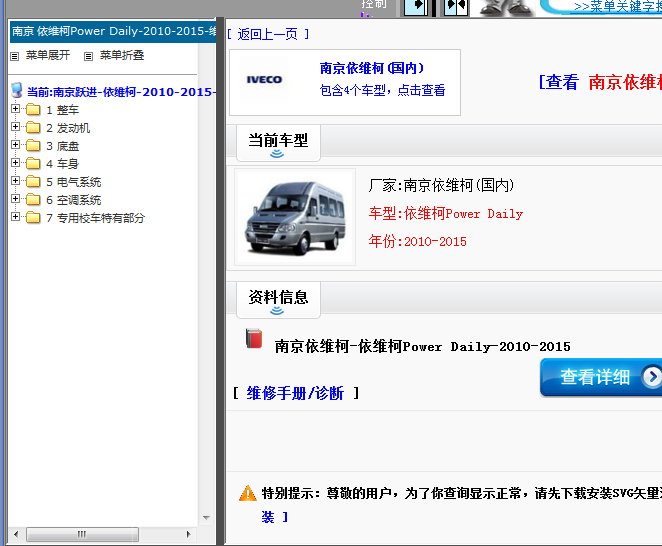Select tree item 3 底盘
Screen dimensions: 662x546
pos(62,146)
